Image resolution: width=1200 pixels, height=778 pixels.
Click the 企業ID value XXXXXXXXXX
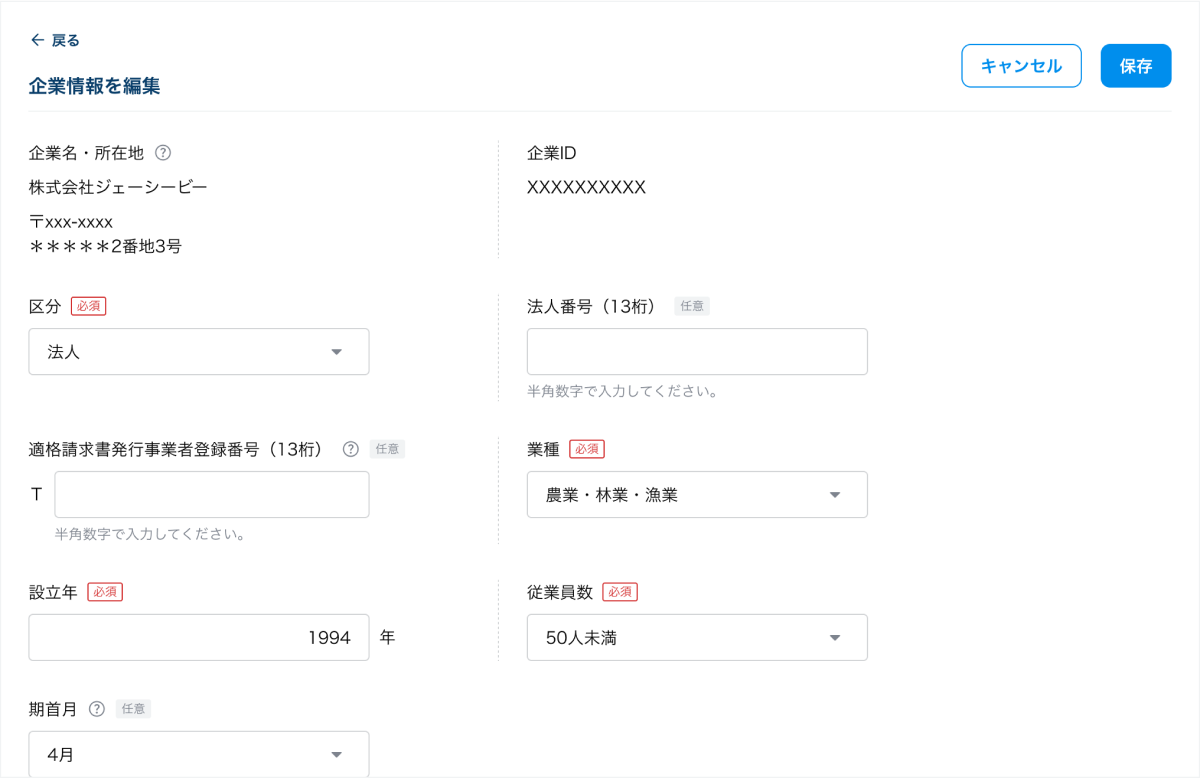click(x=586, y=187)
